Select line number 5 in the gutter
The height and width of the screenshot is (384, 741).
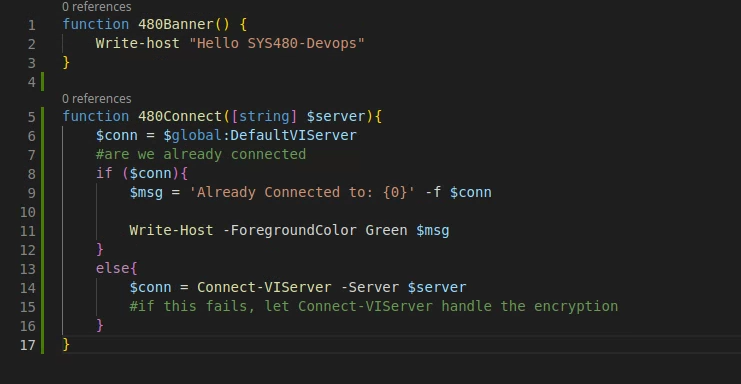[x=31, y=117]
